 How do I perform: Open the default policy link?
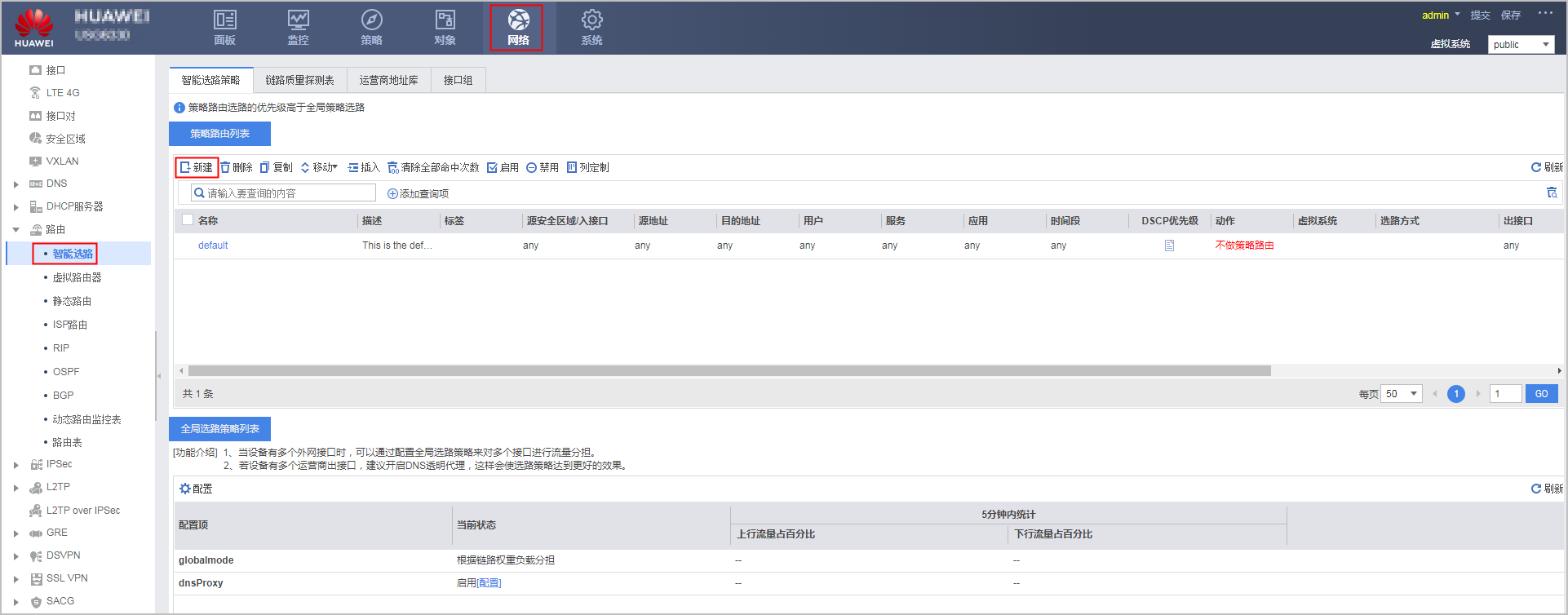coord(213,246)
